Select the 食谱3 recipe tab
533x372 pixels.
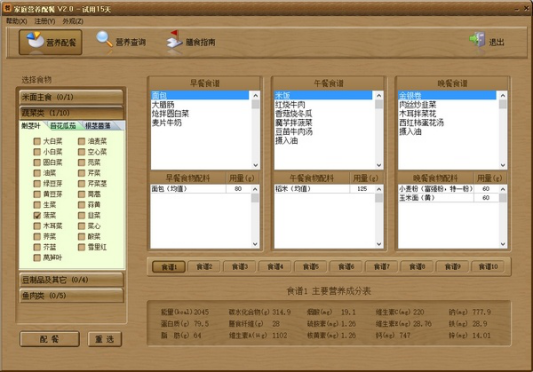point(240,267)
